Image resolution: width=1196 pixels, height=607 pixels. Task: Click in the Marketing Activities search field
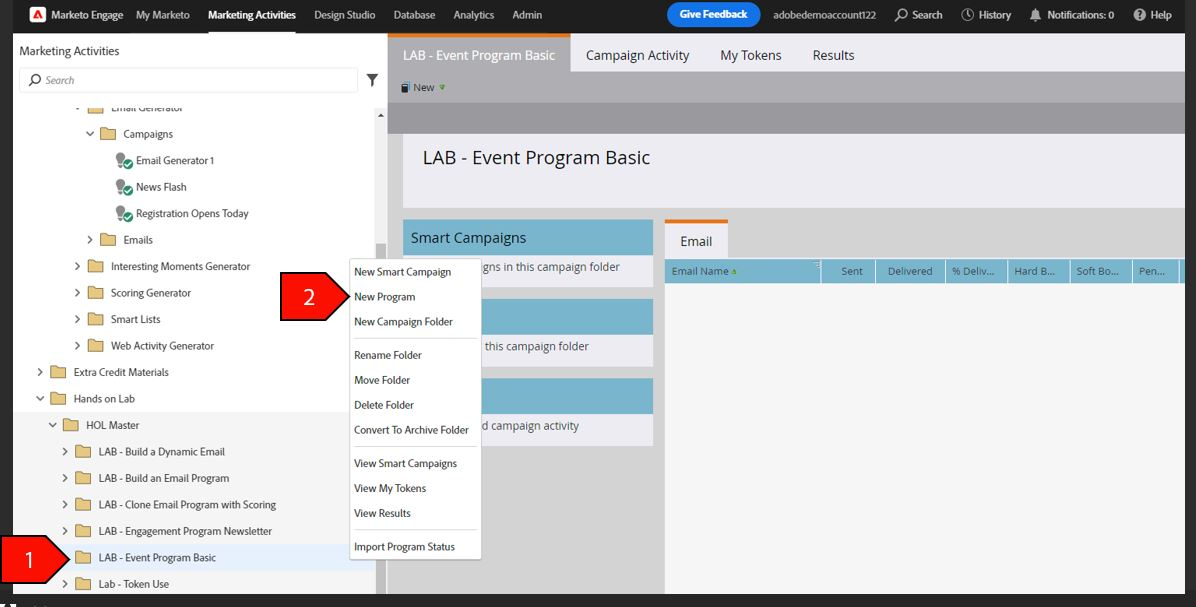click(188, 80)
